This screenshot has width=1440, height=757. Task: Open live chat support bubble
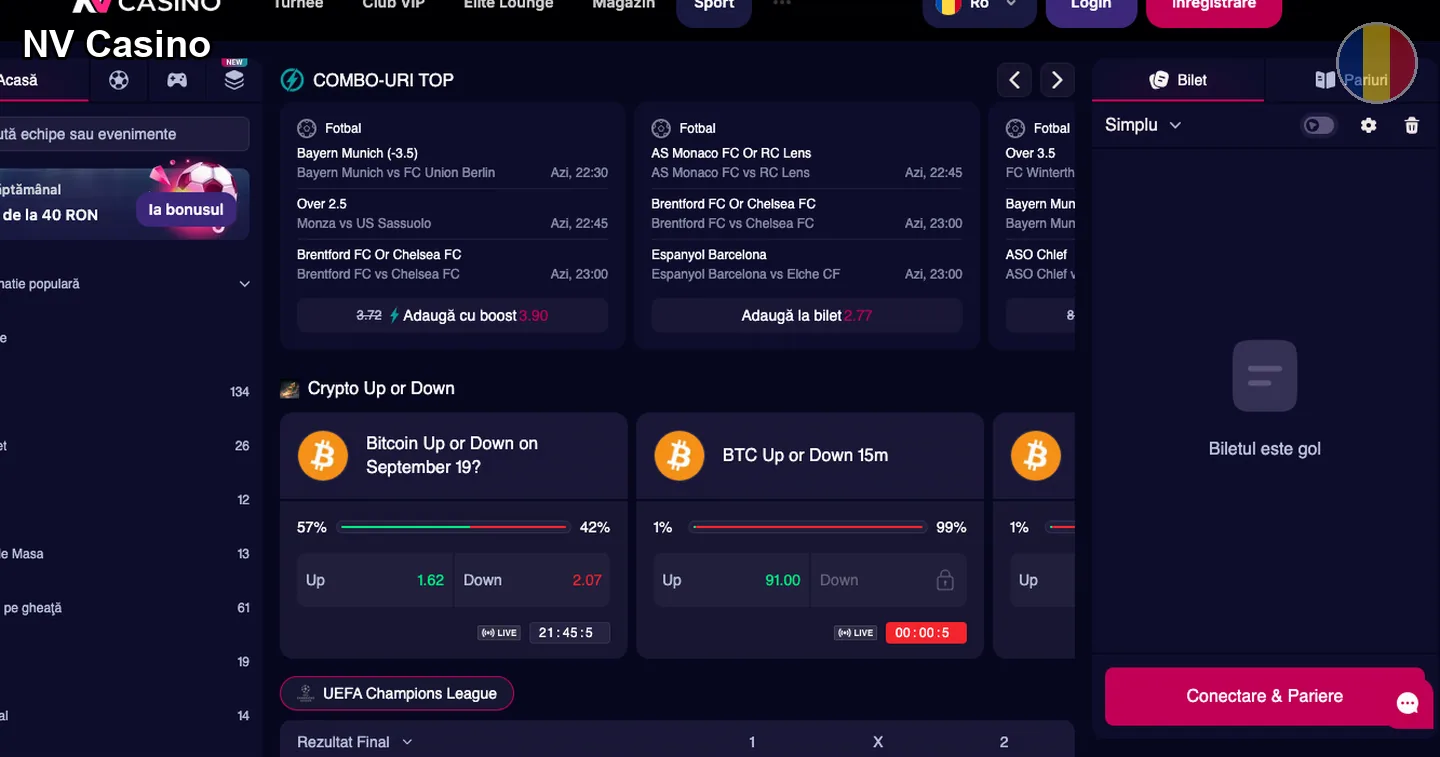pyautogui.click(x=1408, y=704)
